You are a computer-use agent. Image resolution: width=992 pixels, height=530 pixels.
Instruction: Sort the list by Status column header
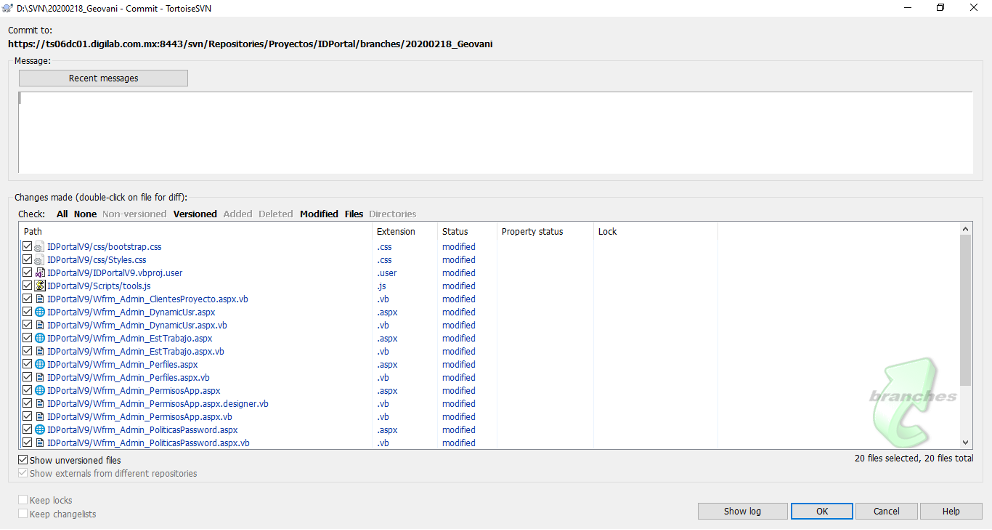click(x=455, y=232)
